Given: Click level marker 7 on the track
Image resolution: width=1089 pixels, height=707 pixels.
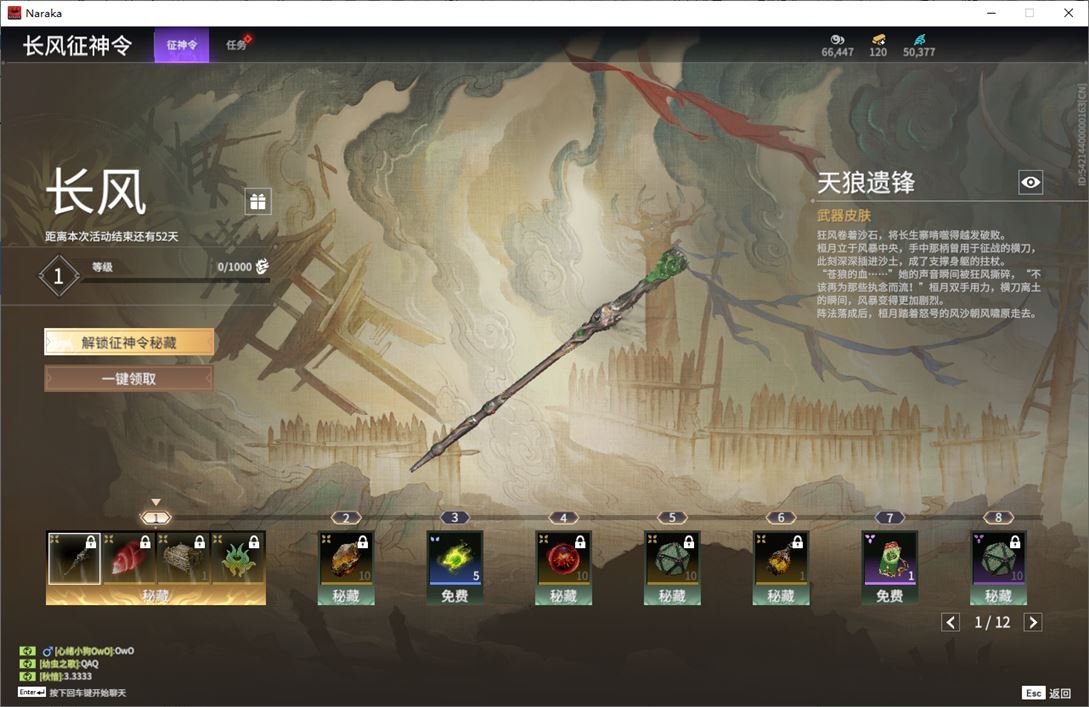Looking at the screenshot, I should point(890,517).
